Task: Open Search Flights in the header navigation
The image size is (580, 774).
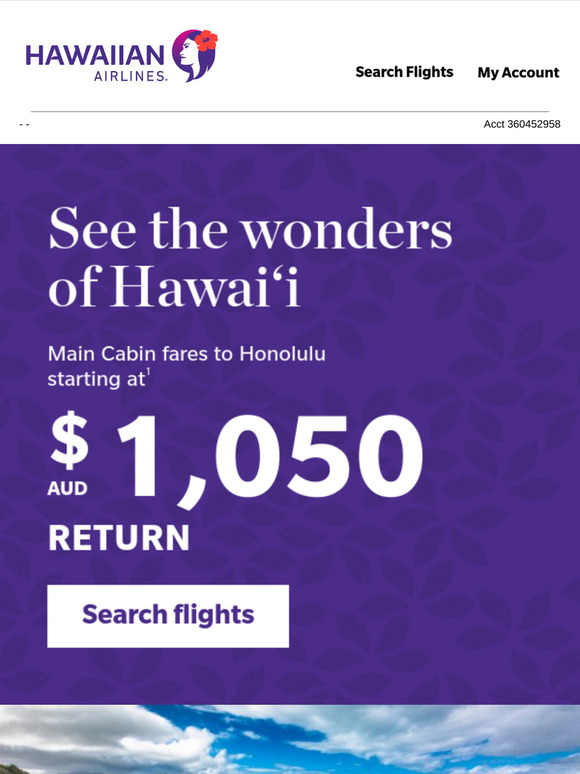Action: click(404, 72)
